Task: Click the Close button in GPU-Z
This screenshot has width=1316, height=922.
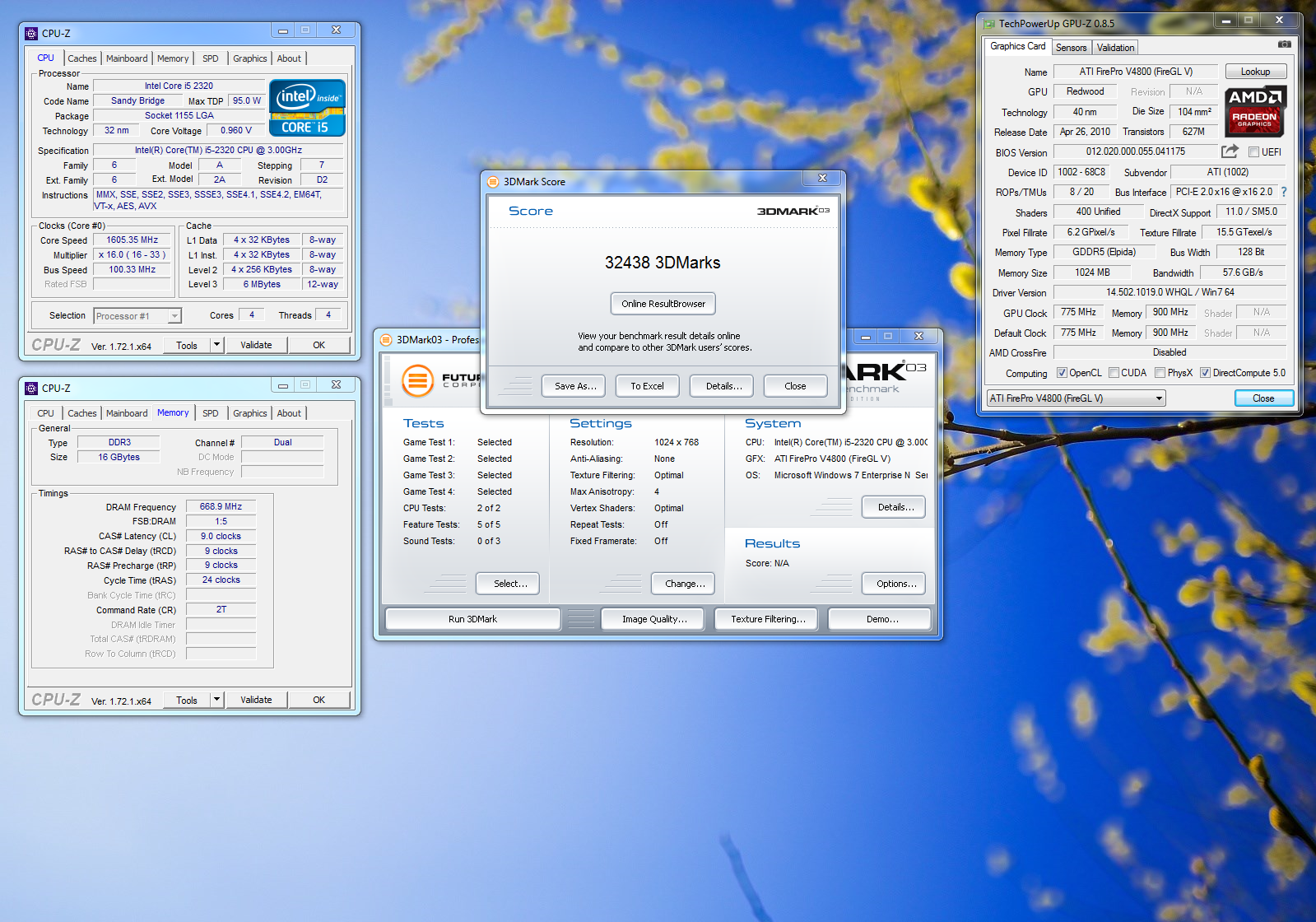Action: click(x=1263, y=398)
